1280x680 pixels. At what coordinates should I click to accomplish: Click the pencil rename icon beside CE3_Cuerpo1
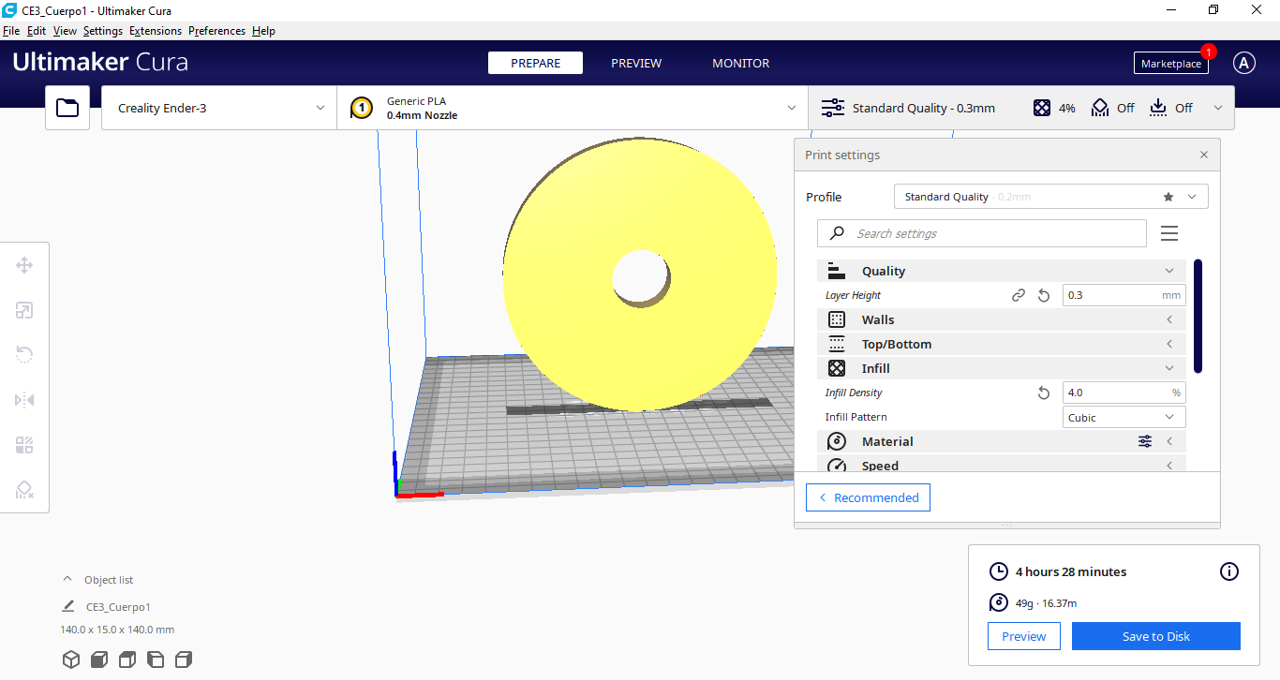[68, 606]
